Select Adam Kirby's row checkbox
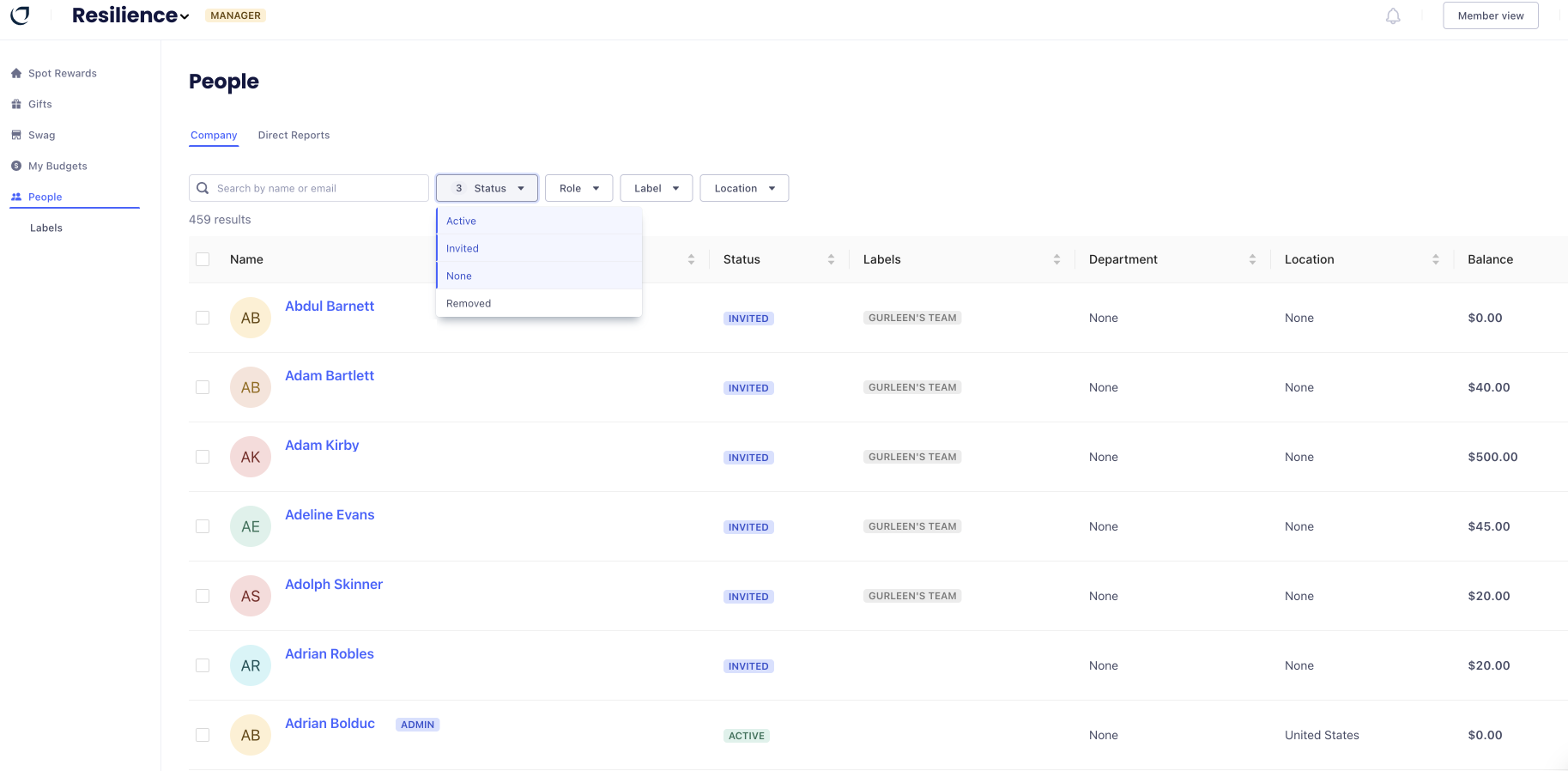 tap(203, 457)
